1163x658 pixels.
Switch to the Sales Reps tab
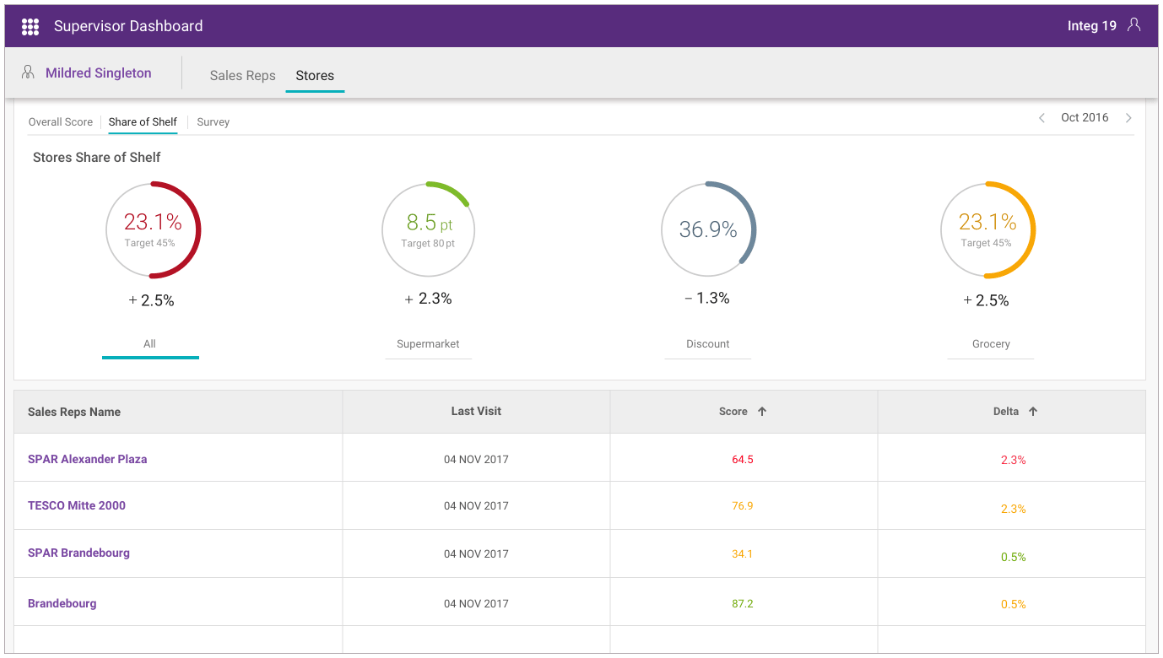[x=242, y=75]
